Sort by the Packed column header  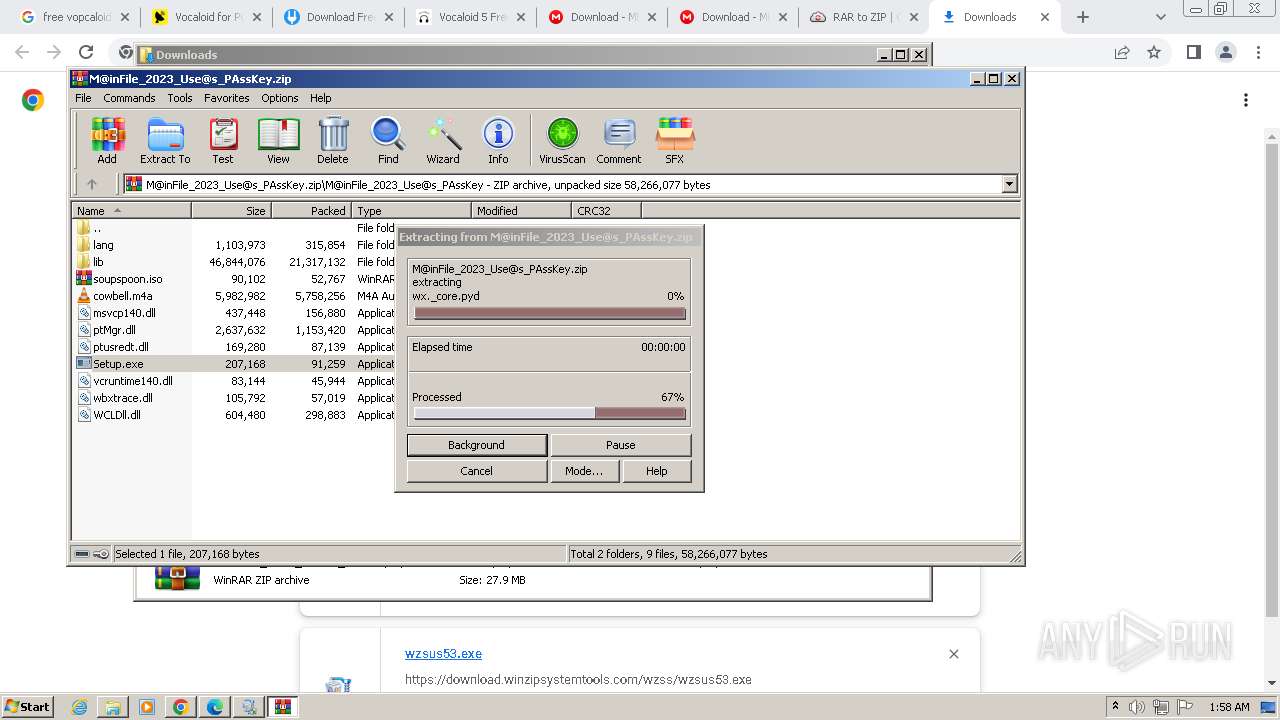point(311,211)
